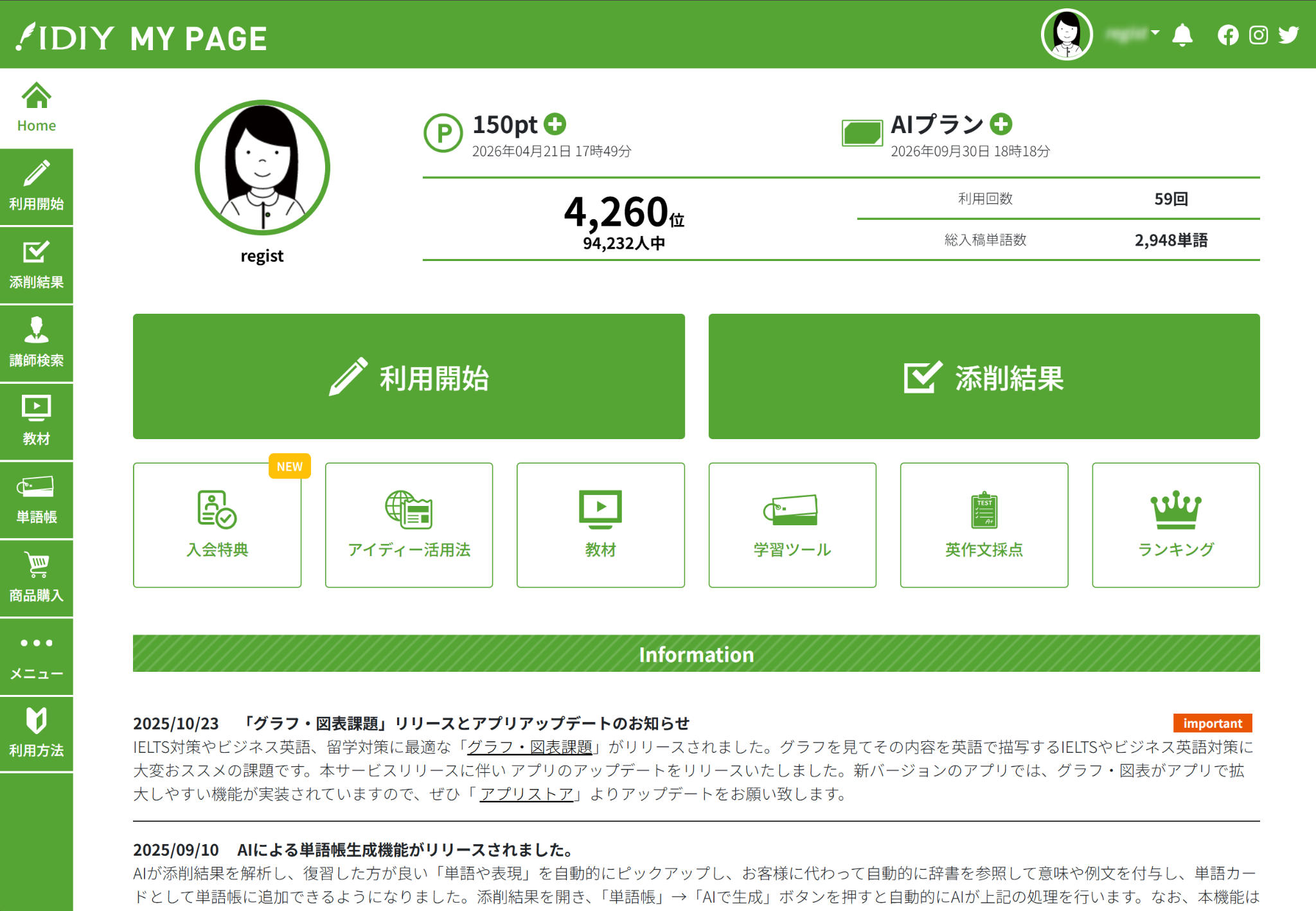Open the 英作文採点 scoring tile

(984, 524)
